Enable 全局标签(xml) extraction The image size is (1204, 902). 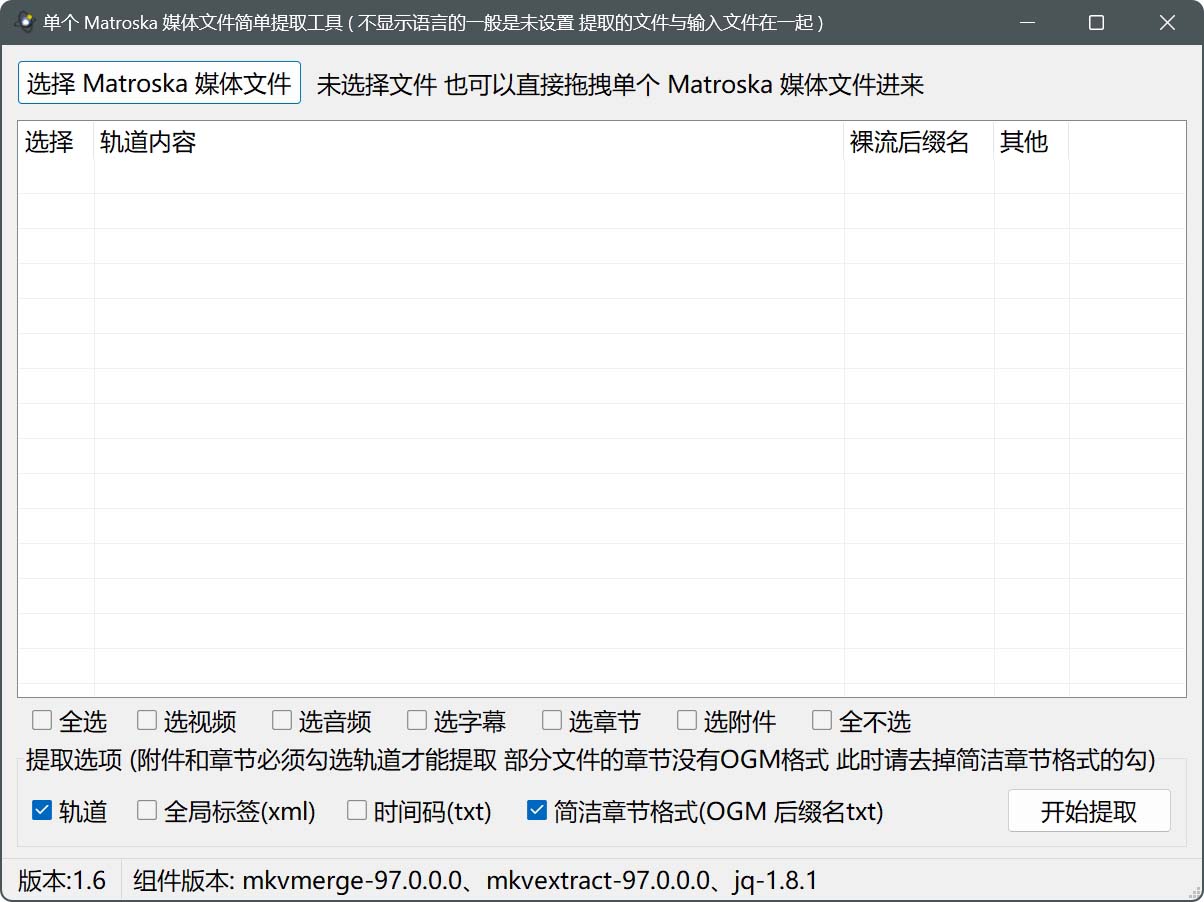[147, 811]
